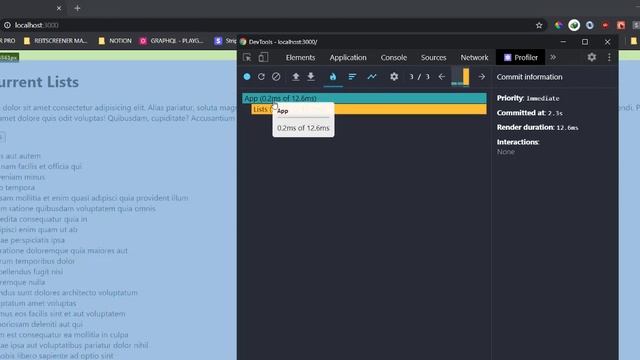Select the 'Render duration' value
The height and width of the screenshot is (360, 640).
(567, 128)
